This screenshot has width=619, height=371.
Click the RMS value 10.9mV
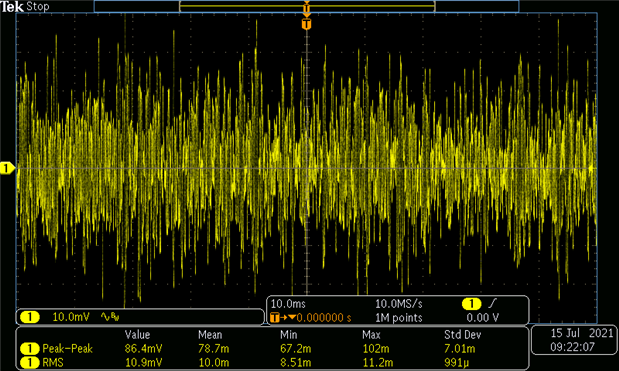click(x=143, y=362)
